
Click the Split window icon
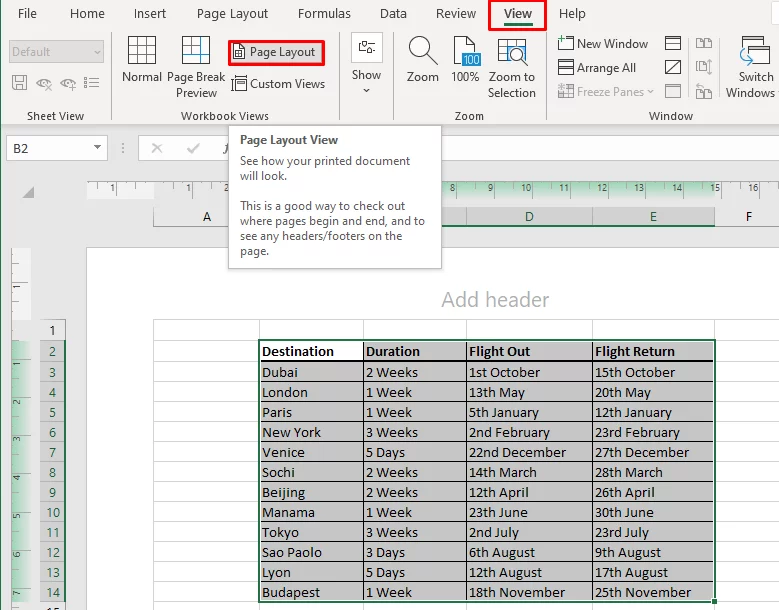673,43
